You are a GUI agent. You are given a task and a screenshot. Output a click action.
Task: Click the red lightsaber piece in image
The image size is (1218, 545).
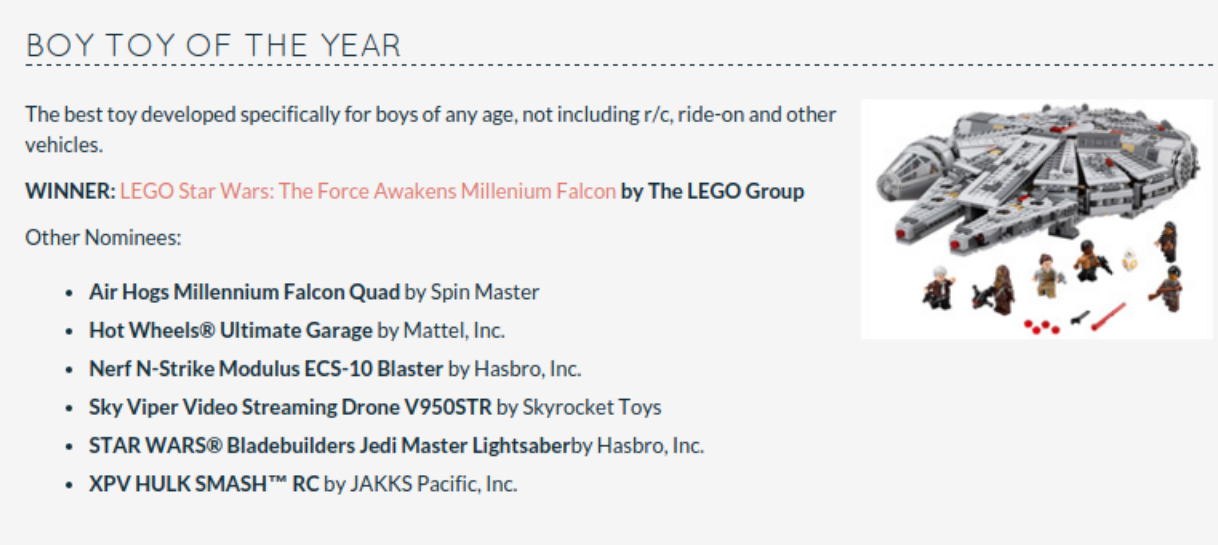[1108, 317]
